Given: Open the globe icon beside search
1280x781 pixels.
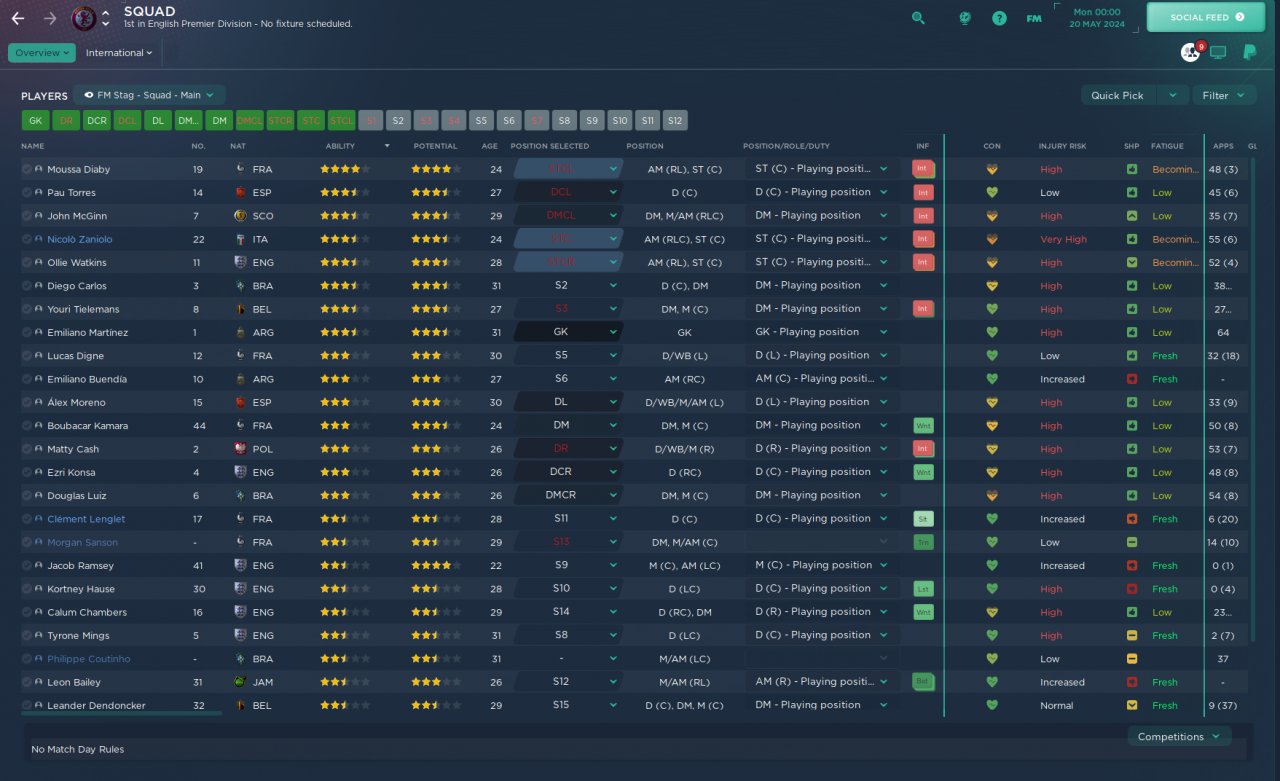Looking at the screenshot, I should pos(965,18).
